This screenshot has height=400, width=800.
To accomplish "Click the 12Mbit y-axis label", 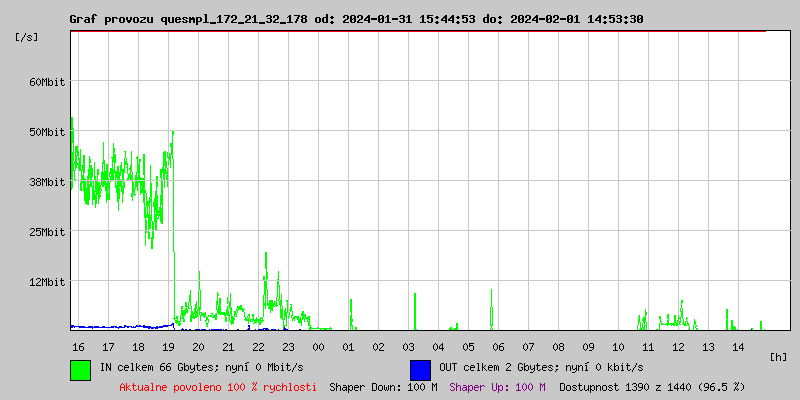I will click(46, 281).
